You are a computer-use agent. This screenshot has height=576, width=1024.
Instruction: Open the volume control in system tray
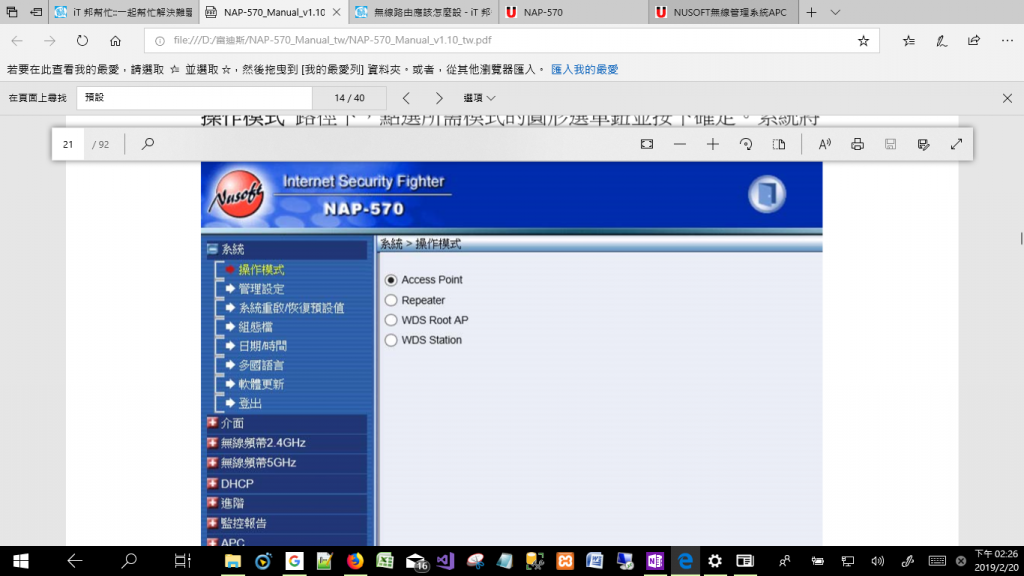tap(877, 561)
